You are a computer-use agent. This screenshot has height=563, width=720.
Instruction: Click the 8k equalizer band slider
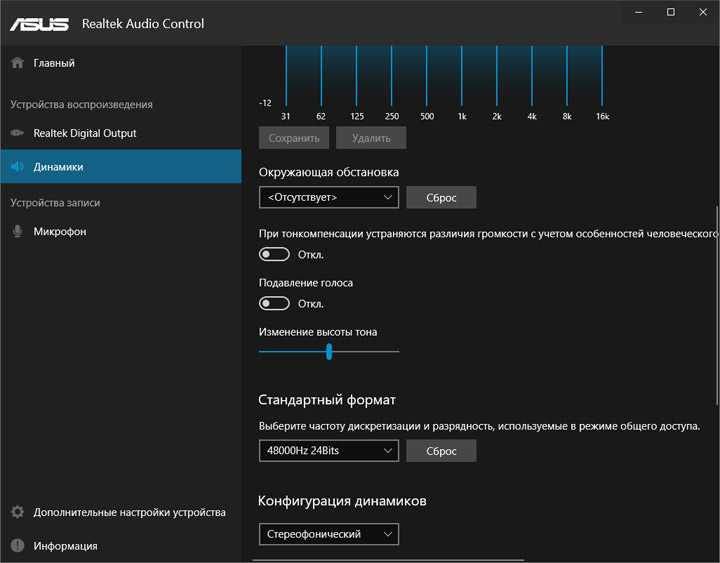[x=567, y=76]
